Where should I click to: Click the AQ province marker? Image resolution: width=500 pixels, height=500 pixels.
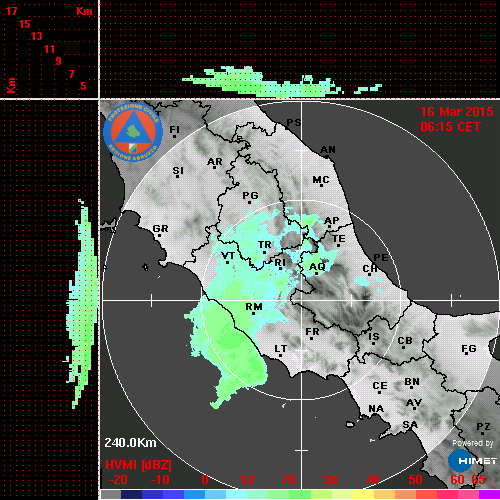[x=317, y=267]
